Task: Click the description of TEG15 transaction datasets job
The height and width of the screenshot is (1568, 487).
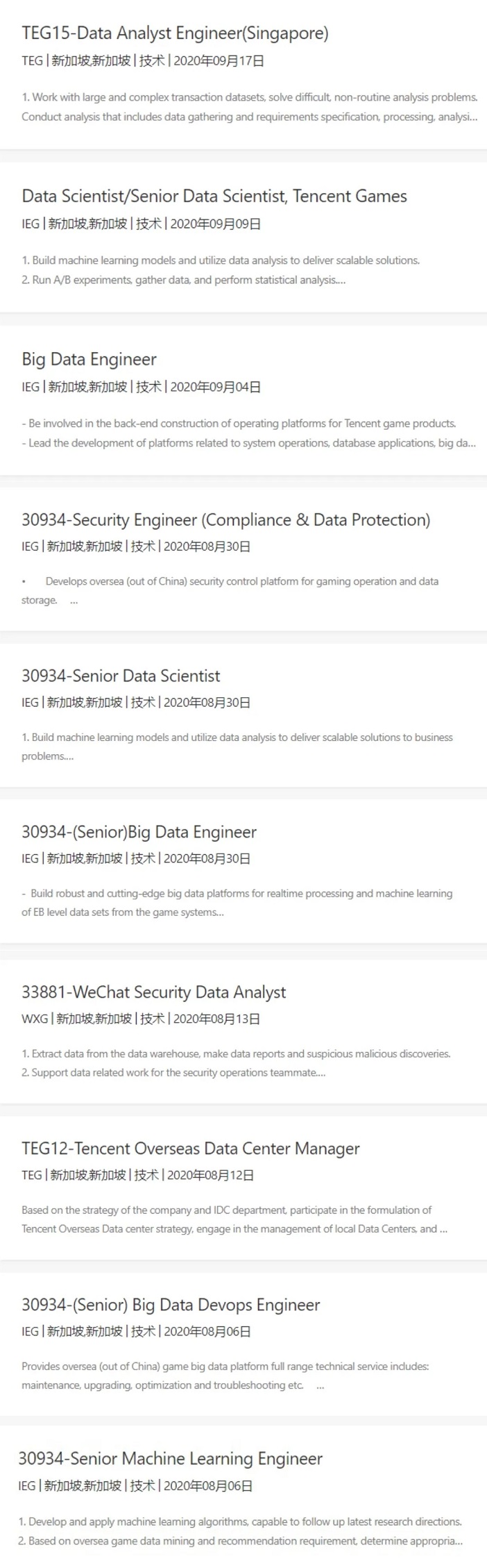Action: (x=250, y=107)
